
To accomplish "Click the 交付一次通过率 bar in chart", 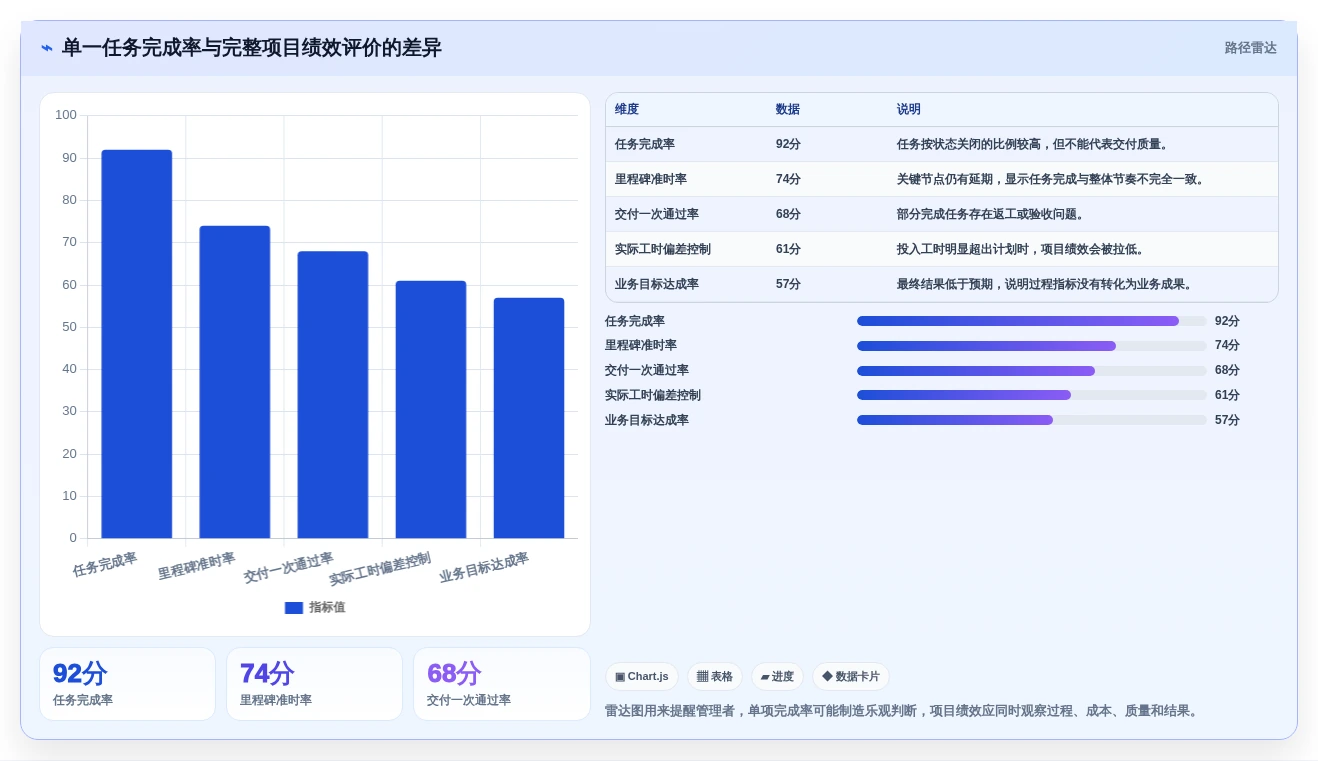I will click(333, 395).
